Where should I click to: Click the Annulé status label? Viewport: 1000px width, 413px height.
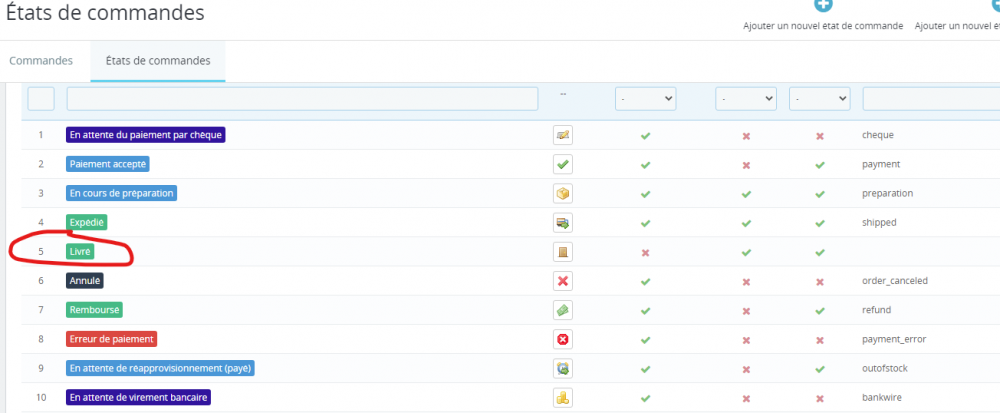(84, 280)
